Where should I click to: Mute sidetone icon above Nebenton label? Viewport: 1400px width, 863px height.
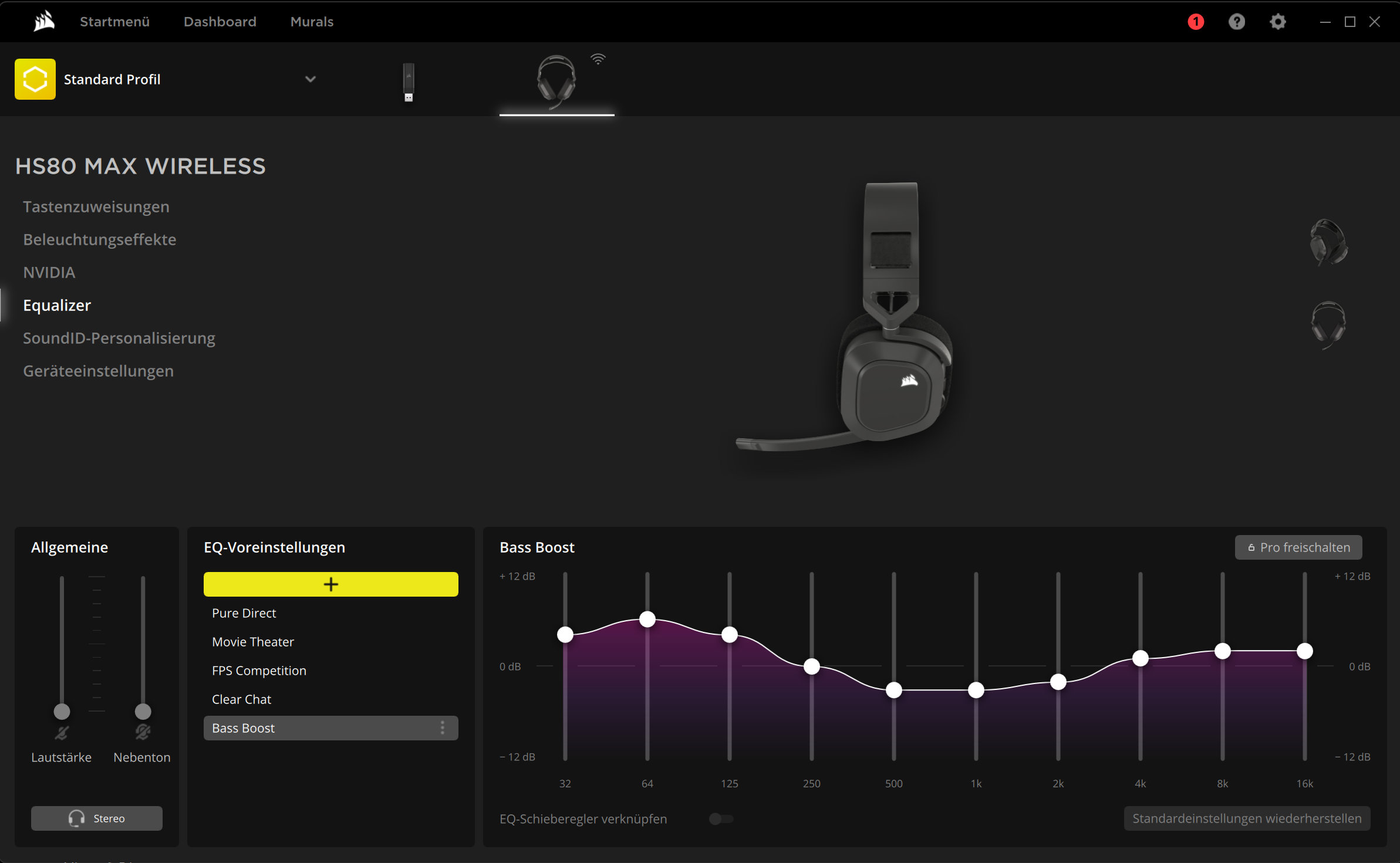143,732
